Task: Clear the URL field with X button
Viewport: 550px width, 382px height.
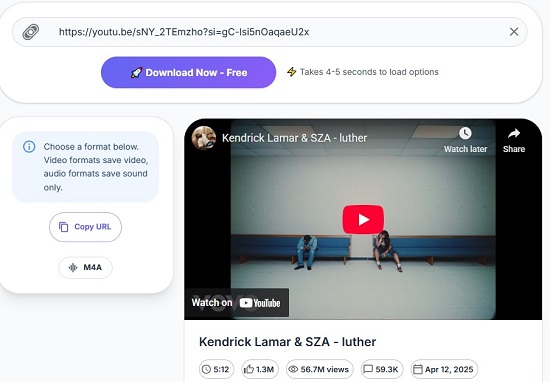Action: pos(514,32)
